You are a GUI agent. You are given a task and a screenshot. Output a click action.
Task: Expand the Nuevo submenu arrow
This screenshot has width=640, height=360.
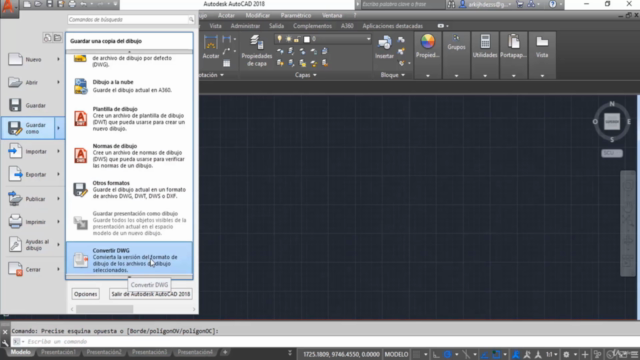tap(58, 60)
